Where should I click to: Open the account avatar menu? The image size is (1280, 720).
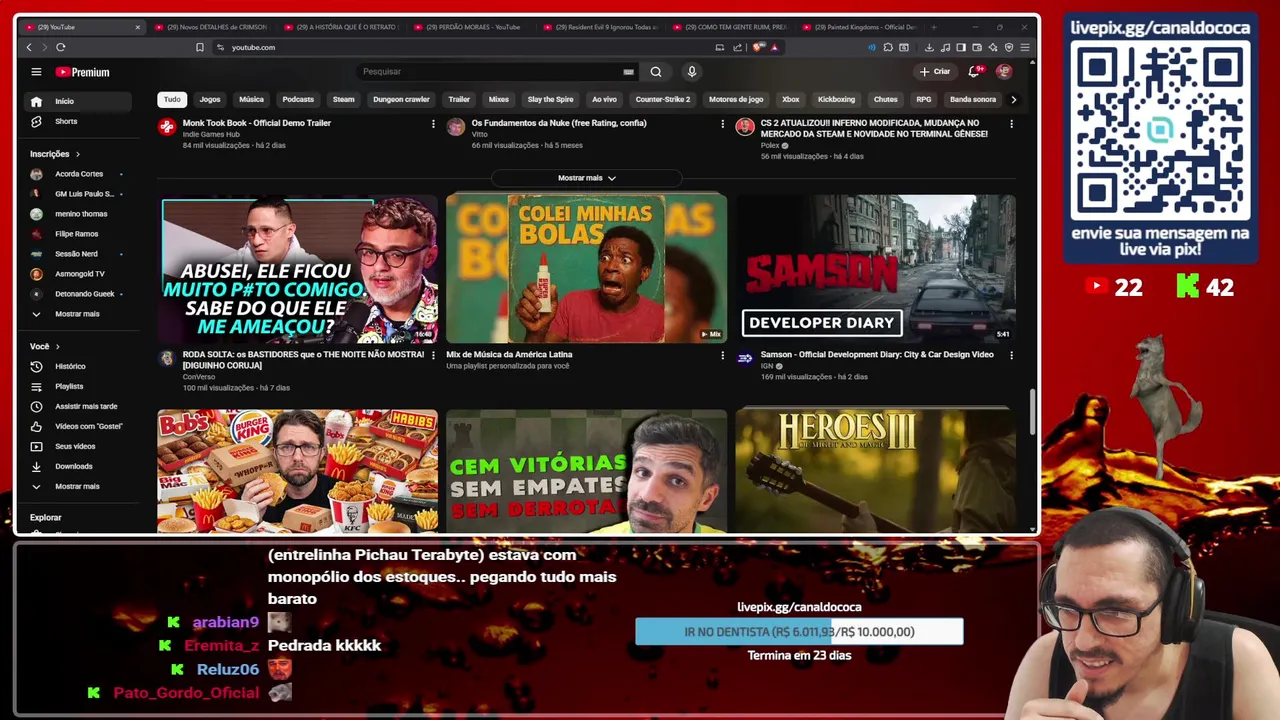[x=1004, y=71]
